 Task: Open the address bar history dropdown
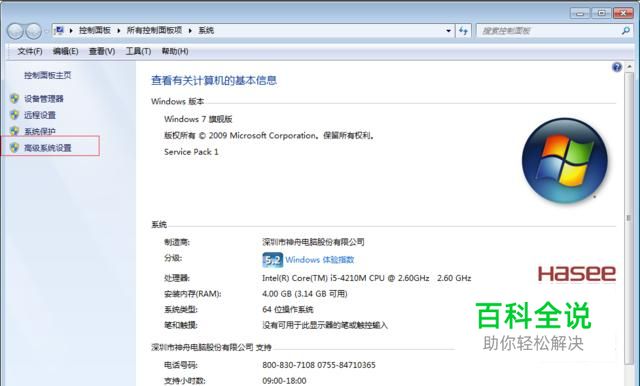coord(449,31)
